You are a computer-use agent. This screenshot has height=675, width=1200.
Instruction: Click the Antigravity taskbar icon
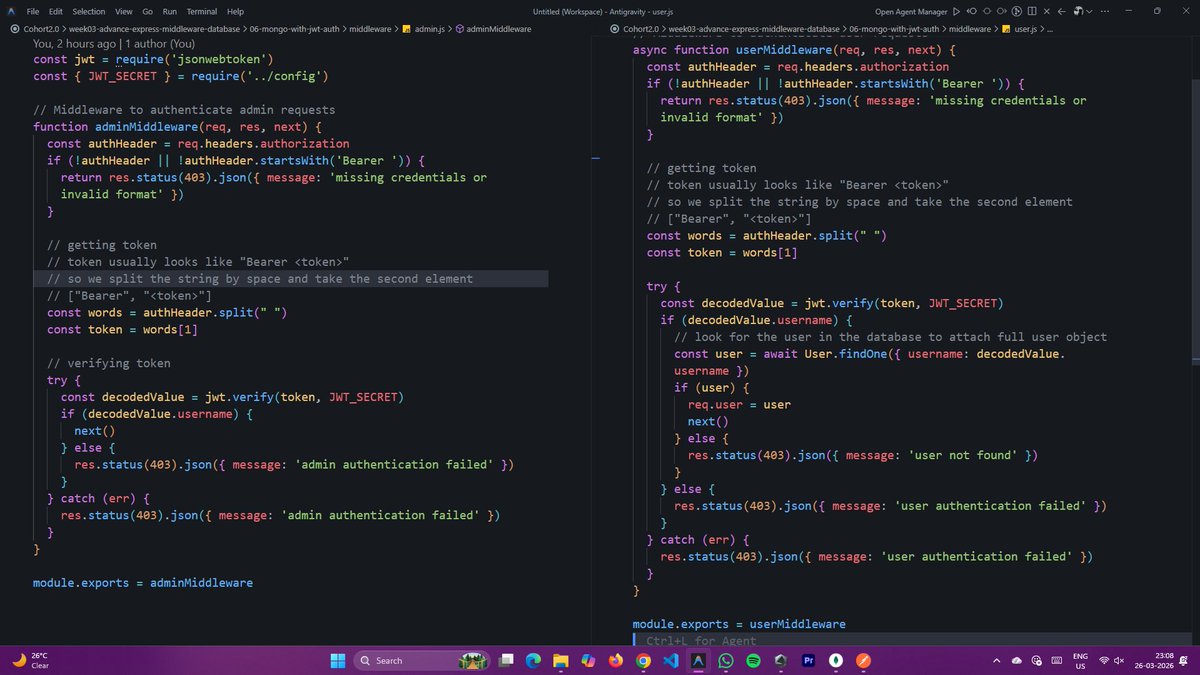(698, 660)
